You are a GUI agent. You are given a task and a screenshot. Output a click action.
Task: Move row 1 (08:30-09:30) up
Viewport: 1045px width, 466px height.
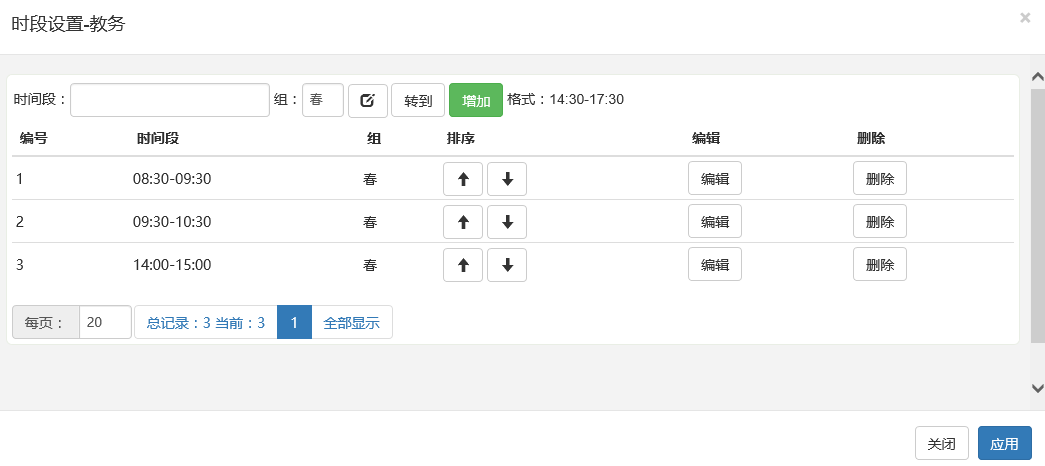coord(463,179)
